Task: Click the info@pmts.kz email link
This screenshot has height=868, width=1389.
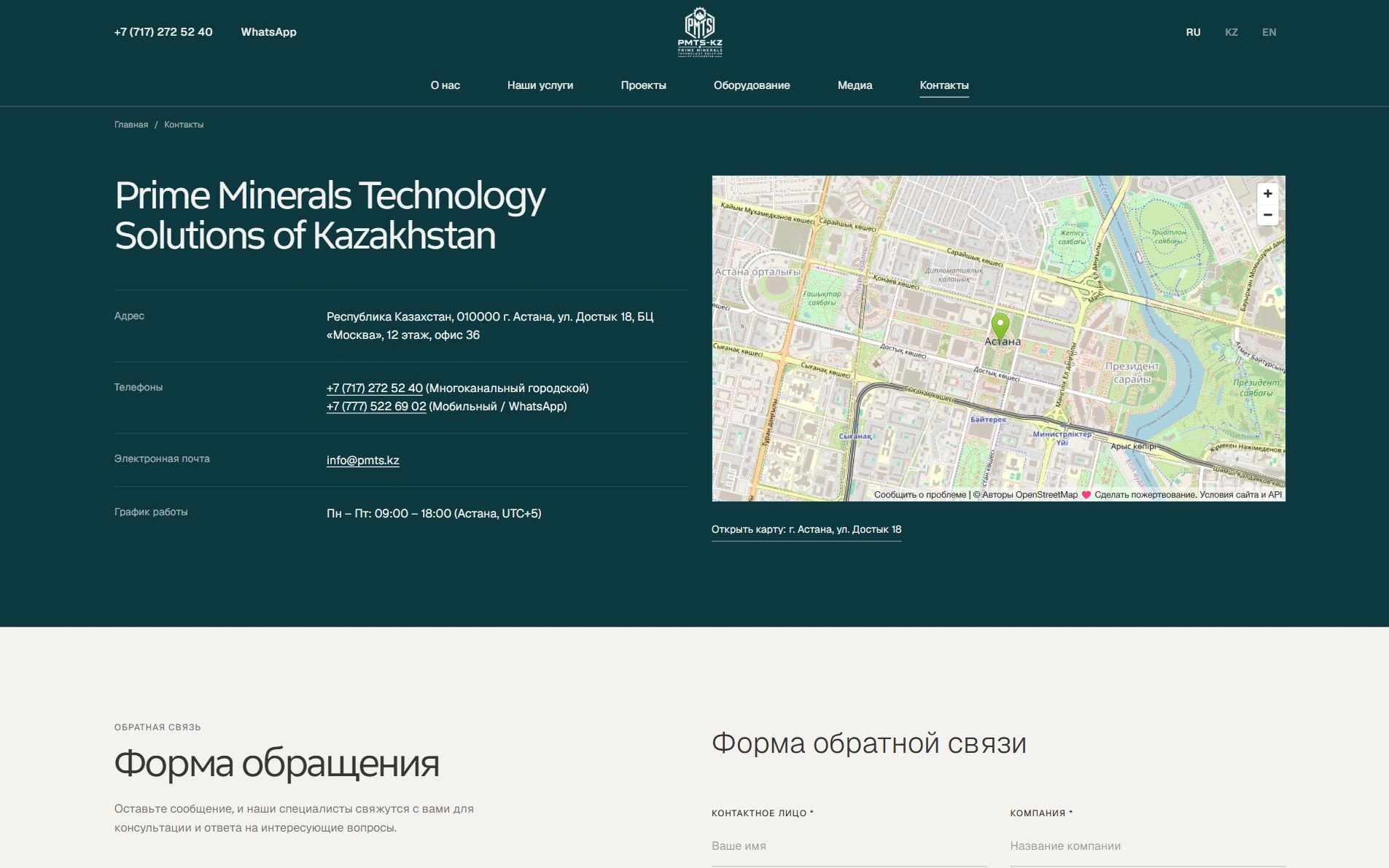Action: point(363,461)
